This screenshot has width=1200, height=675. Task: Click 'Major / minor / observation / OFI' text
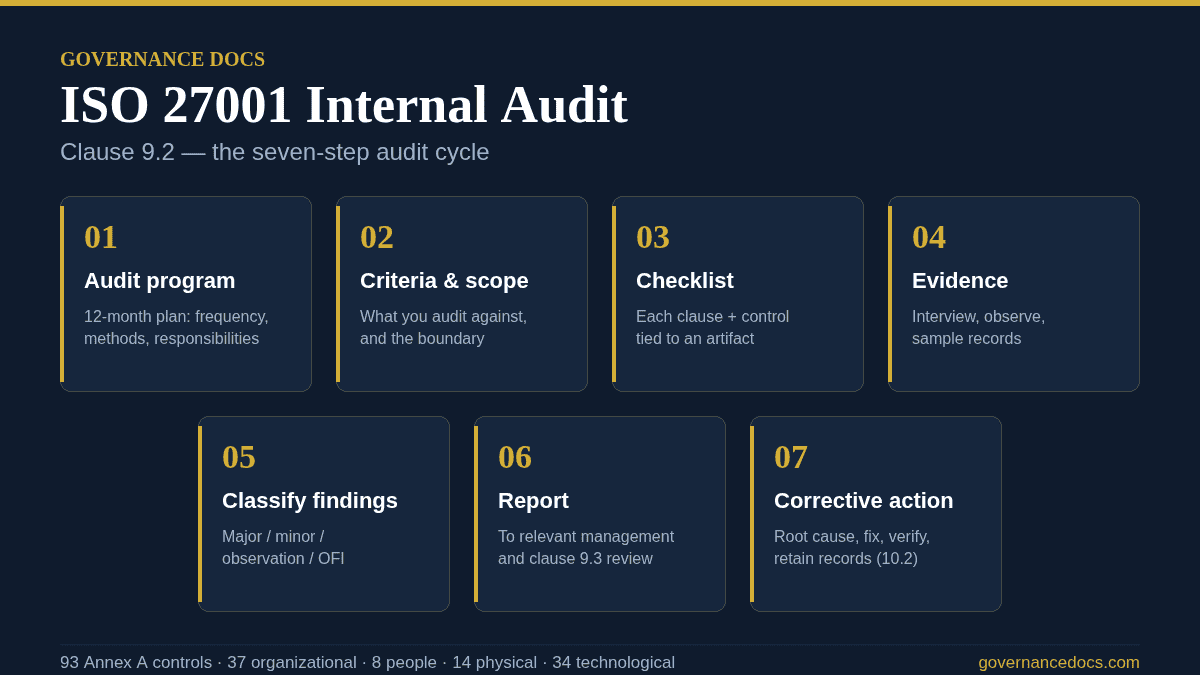[283, 548]
